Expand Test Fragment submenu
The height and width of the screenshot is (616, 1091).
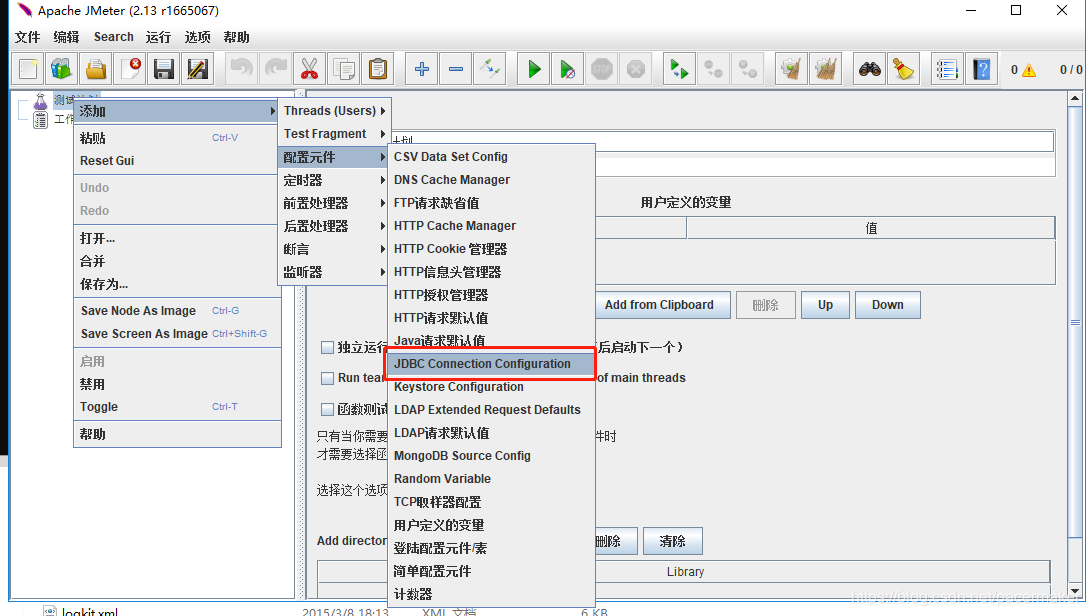click(x=334, y=134)
